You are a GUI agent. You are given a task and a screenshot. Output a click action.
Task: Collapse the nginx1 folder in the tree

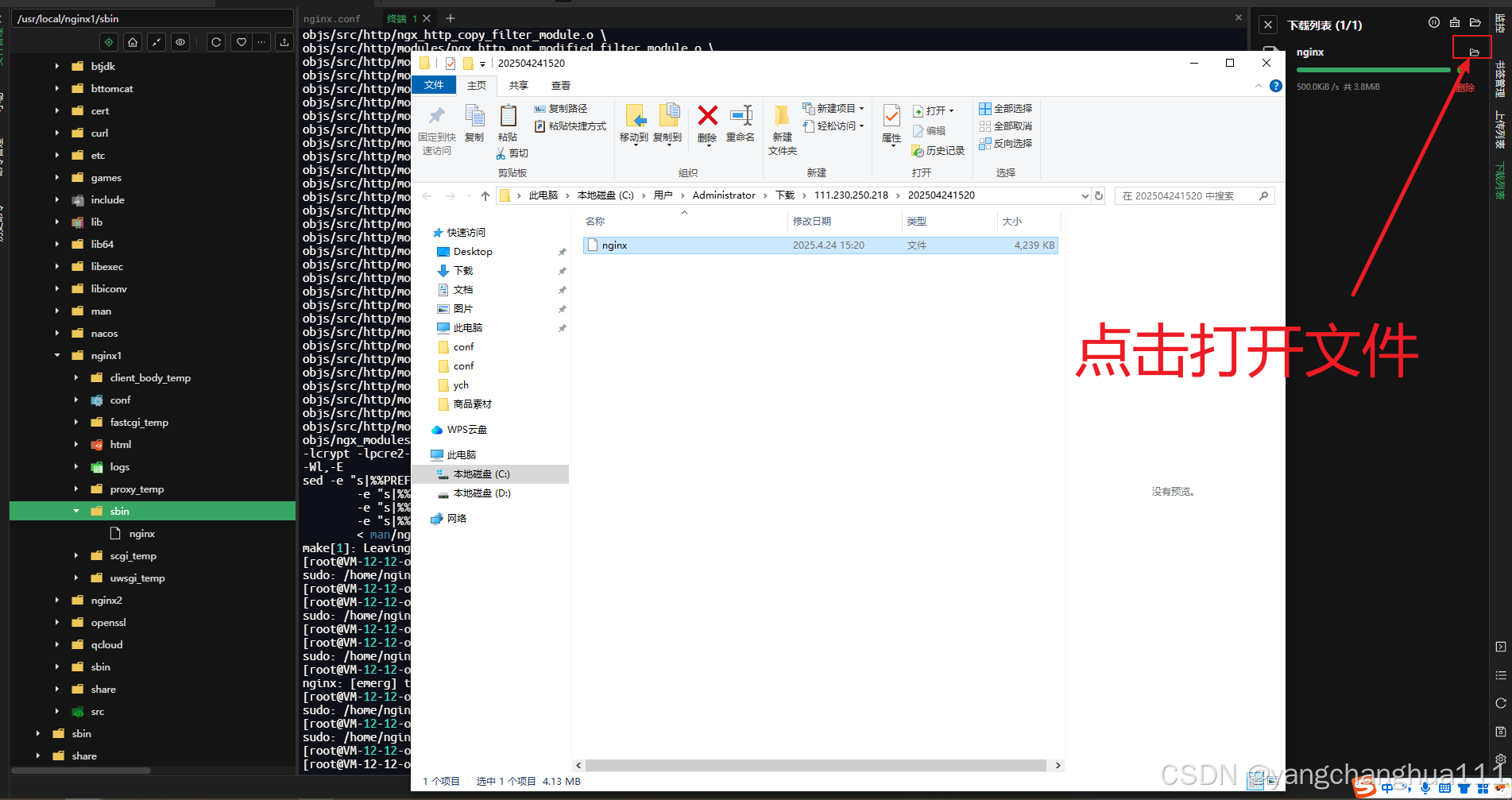click(56, 355)
